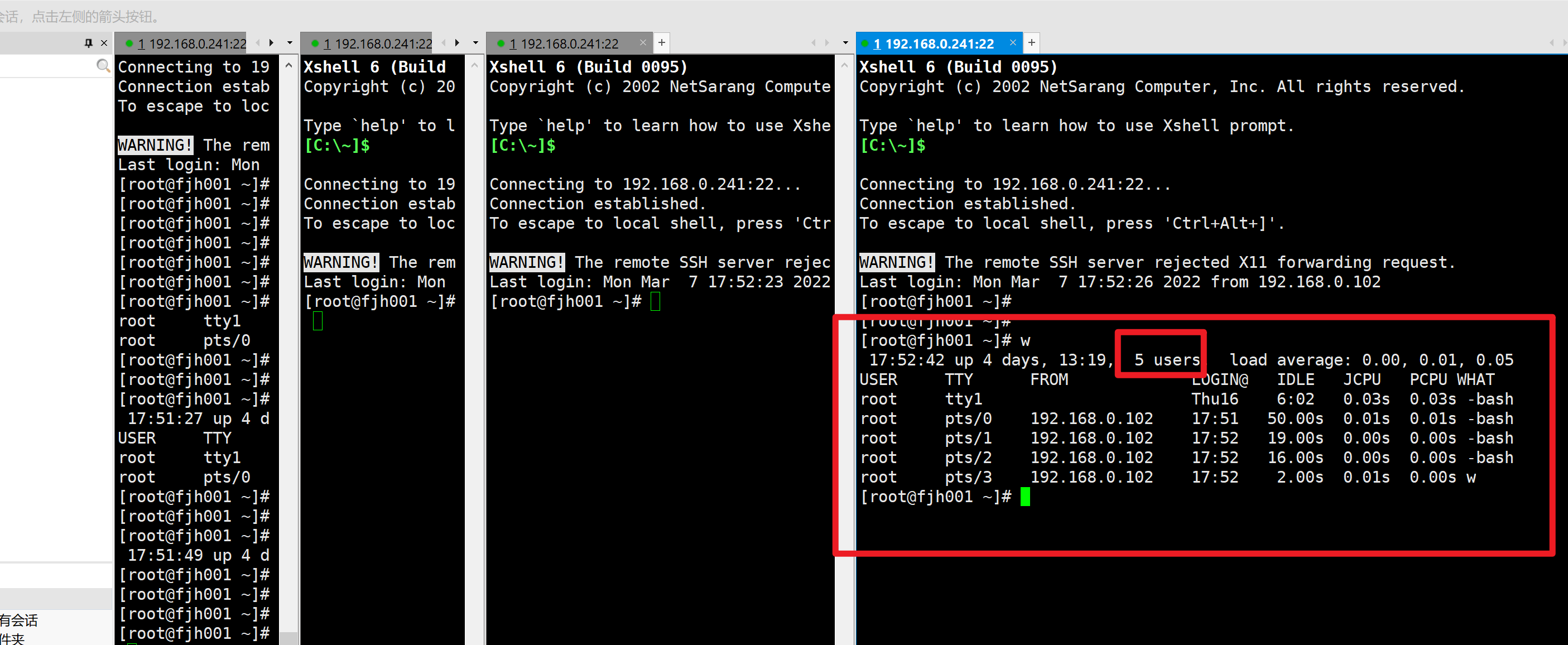Screen dimensions: 1568x645
Task: Click the 2.00s idle value
Action: click(1300, 477)
